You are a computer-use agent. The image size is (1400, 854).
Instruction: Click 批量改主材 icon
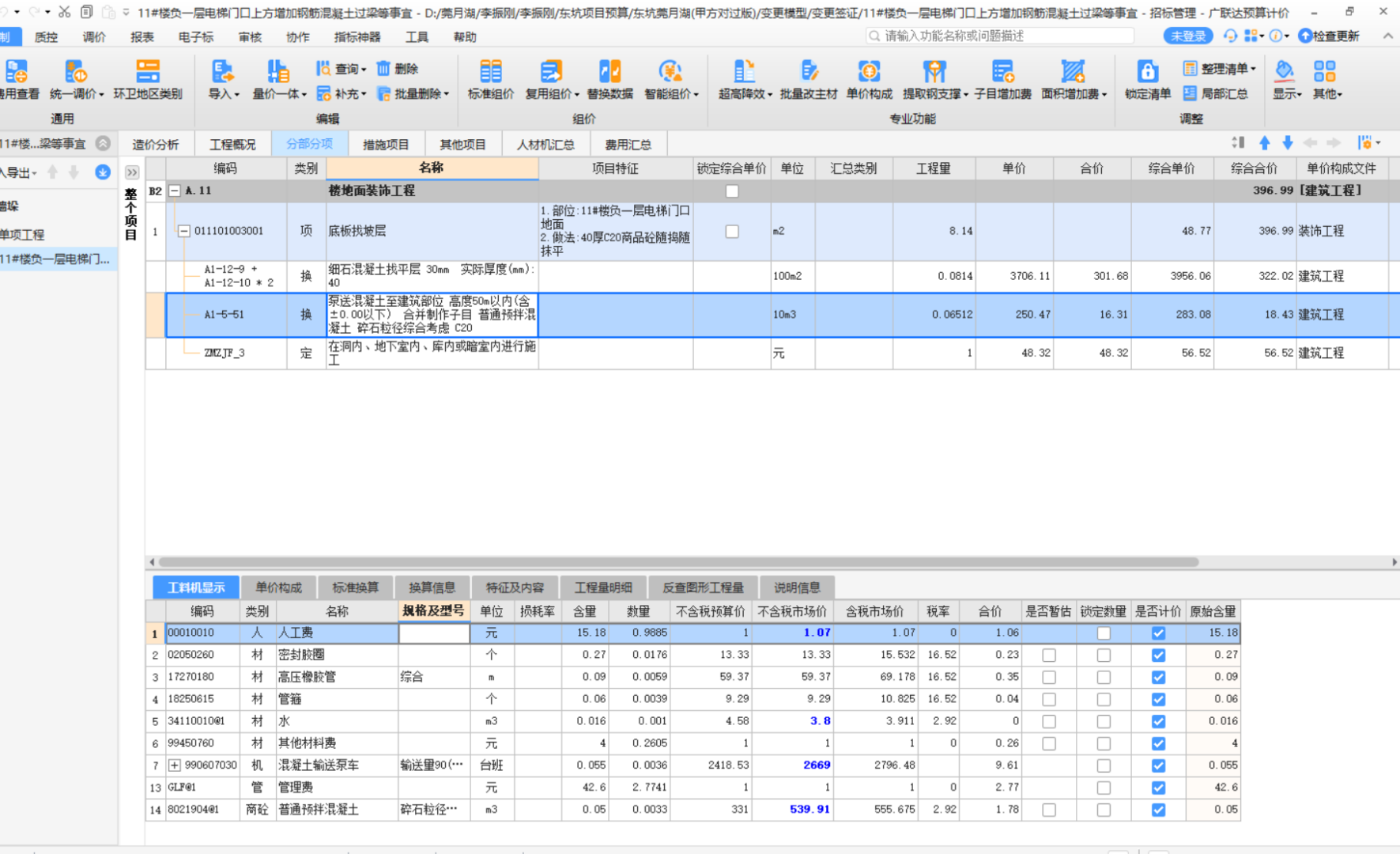point(809,71)
